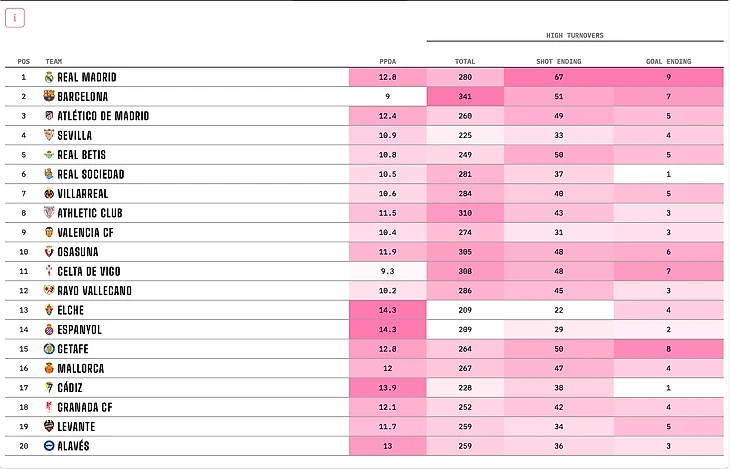Sort by Goal Ending column header
Screen dimensions: 730x469
pyautogui.click(x=668, y=61)
